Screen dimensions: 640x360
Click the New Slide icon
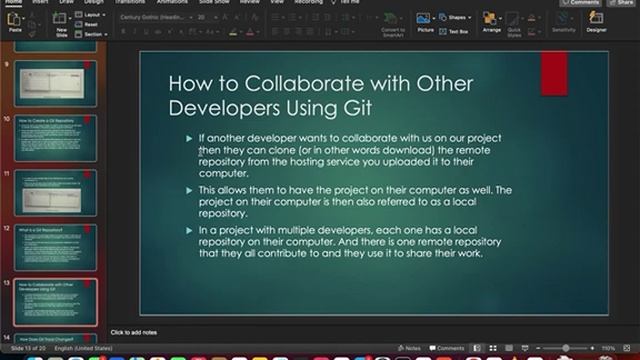coord(60,18)
